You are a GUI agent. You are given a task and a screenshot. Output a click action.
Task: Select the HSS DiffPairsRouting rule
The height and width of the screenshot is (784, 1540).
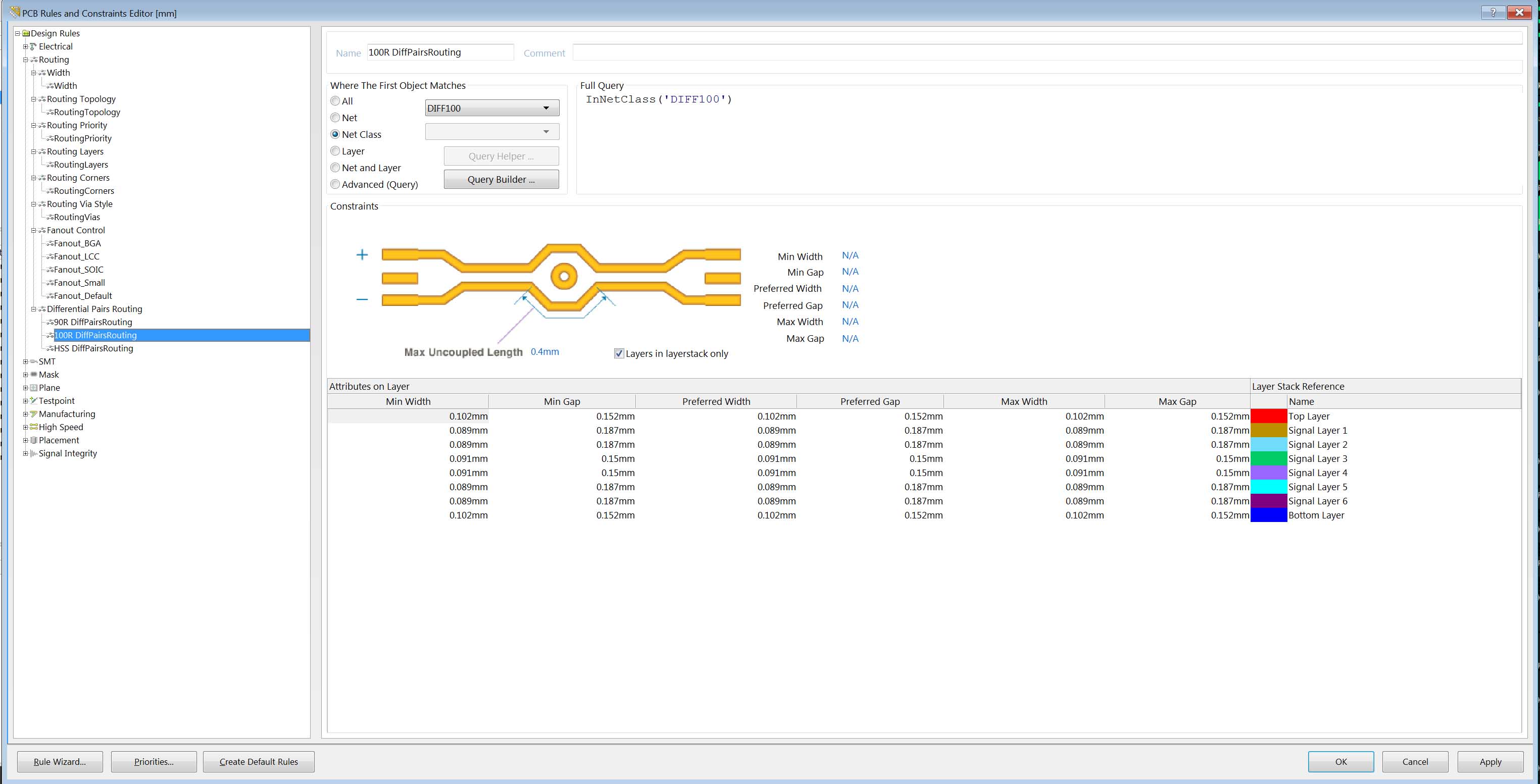[x=93, y=348]
